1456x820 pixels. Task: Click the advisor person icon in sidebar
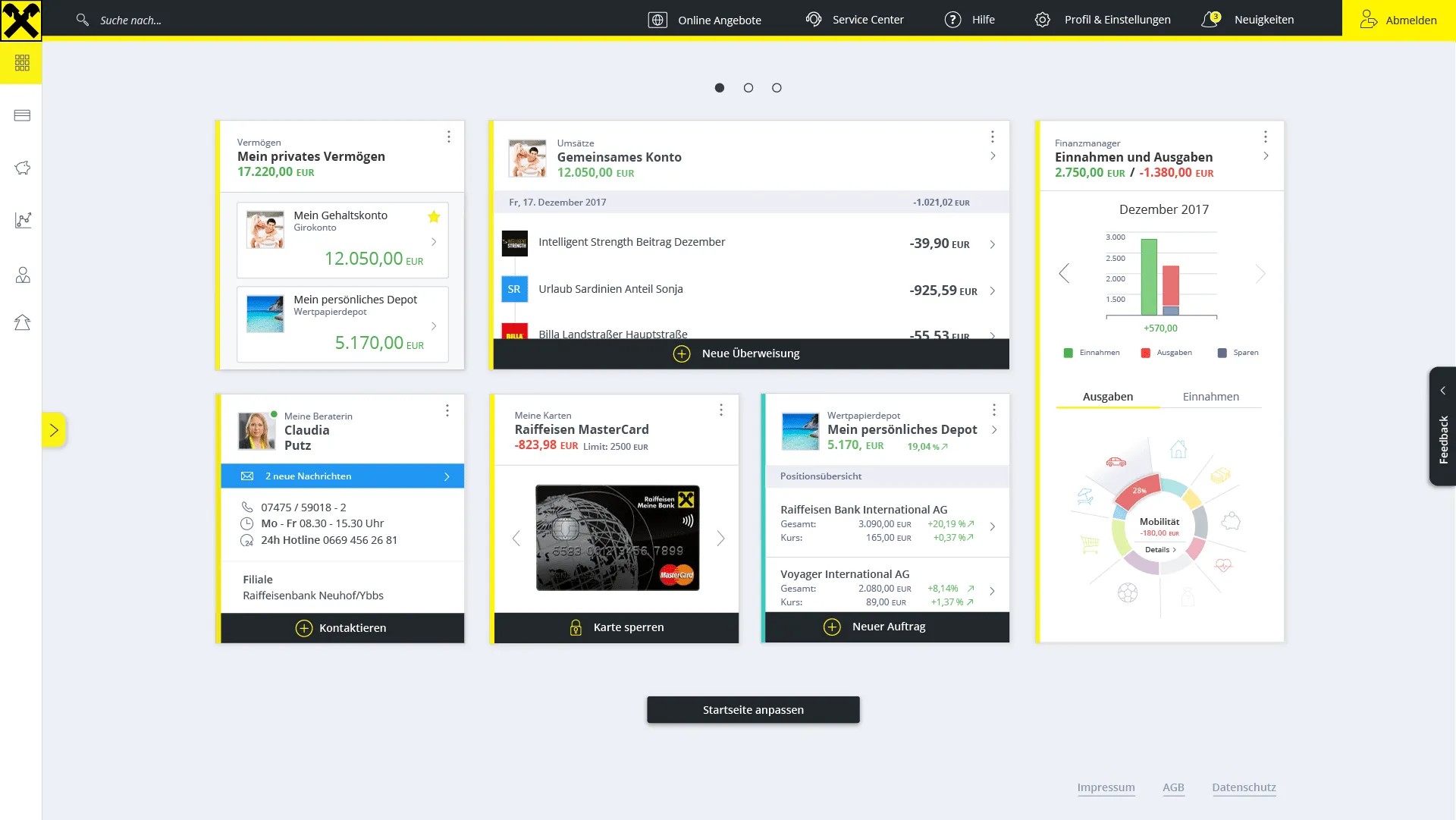22,275
